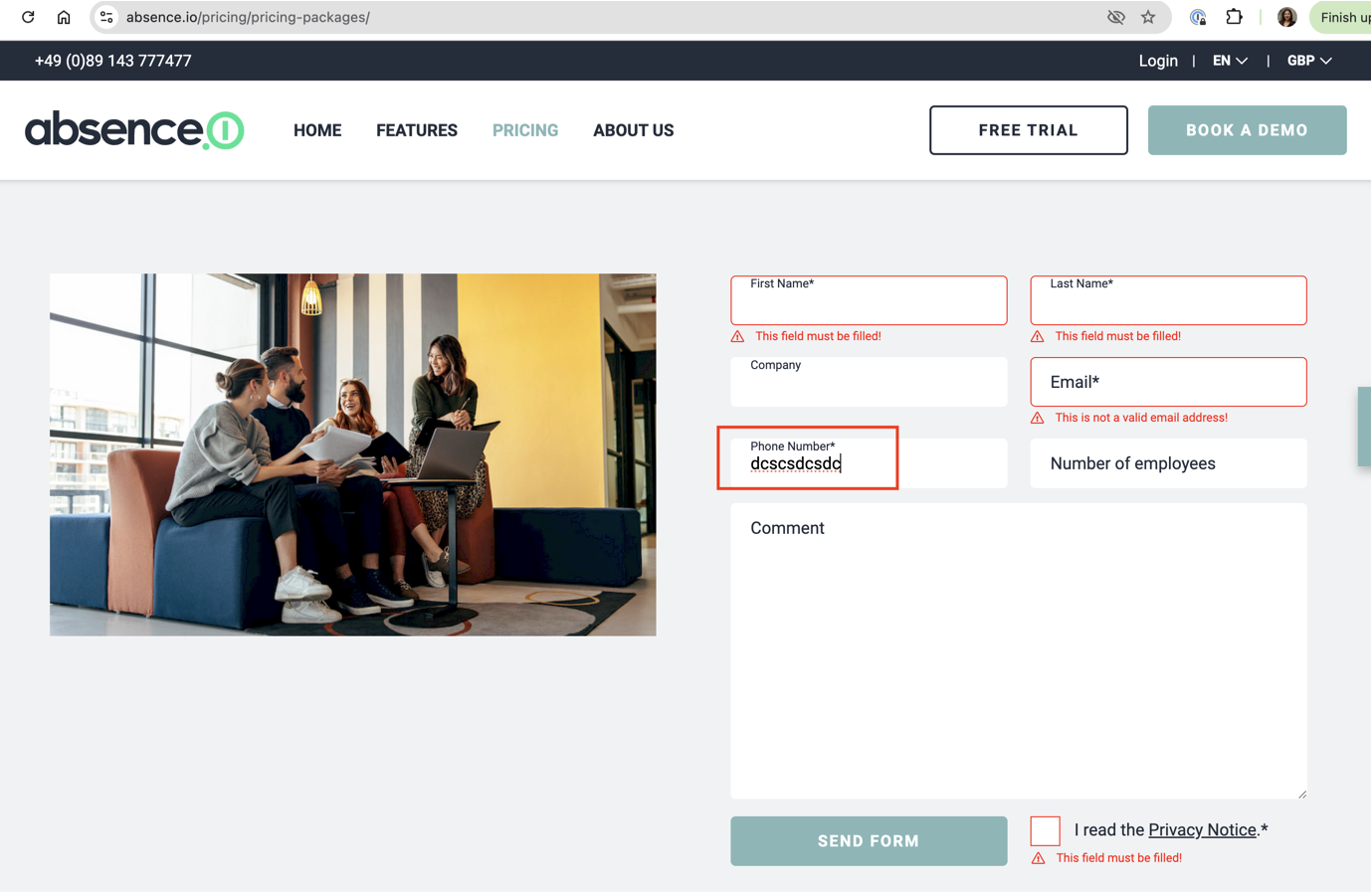Focus the First Name field
Viewport: 1372px width, 892px height.
[x=869, y=300]
